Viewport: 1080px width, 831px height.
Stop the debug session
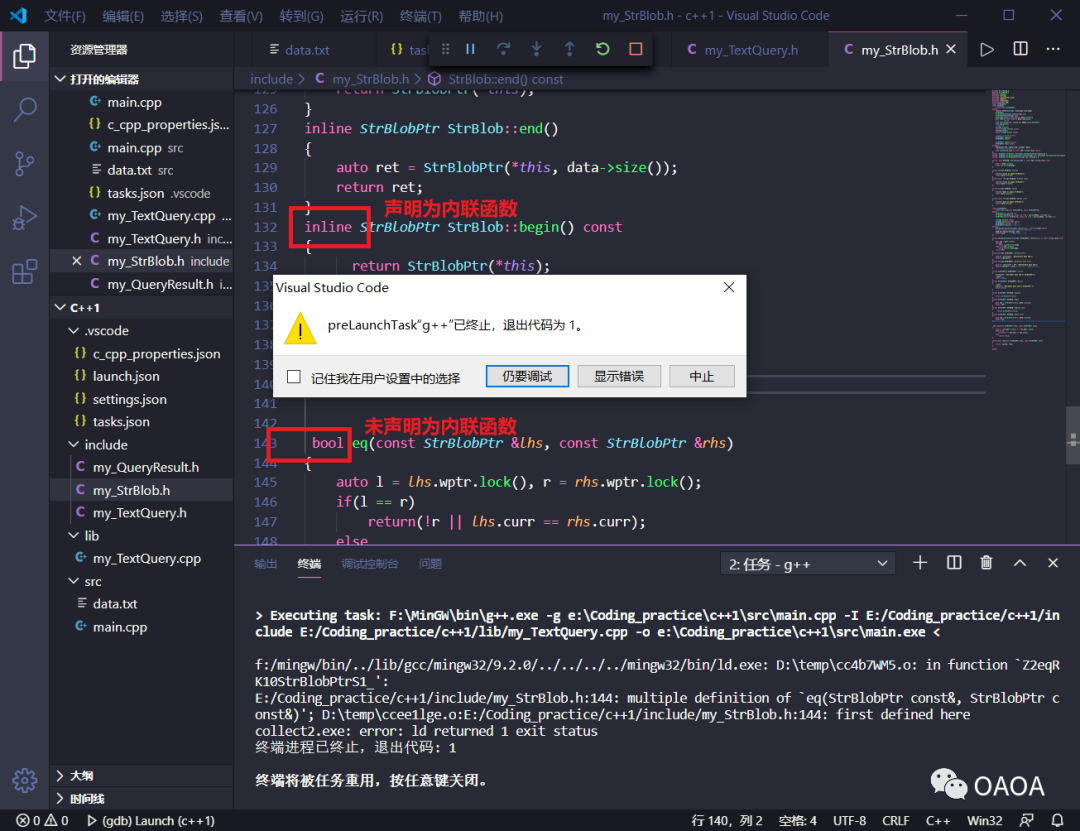(636, 49)
